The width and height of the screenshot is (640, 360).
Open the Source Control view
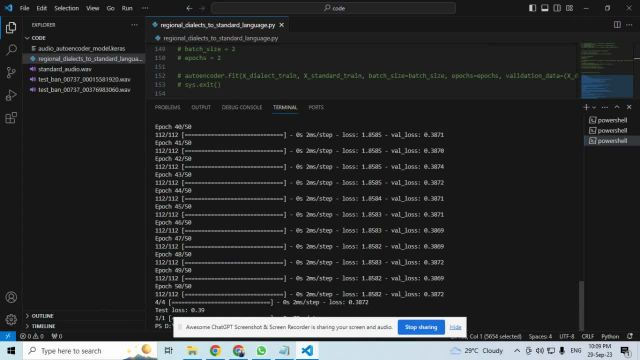point(11,73)
